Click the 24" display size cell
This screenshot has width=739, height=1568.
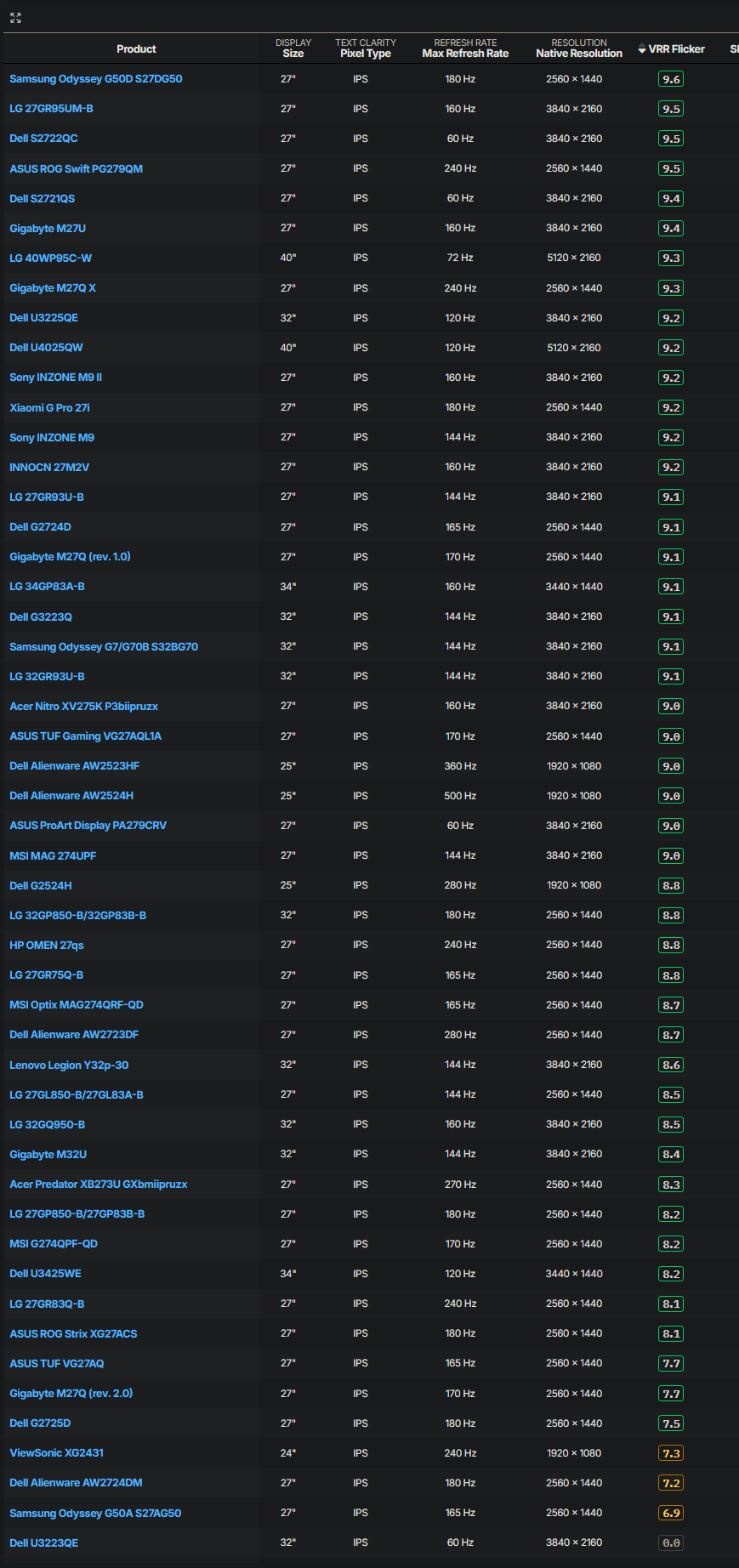tap(288, 1452)
